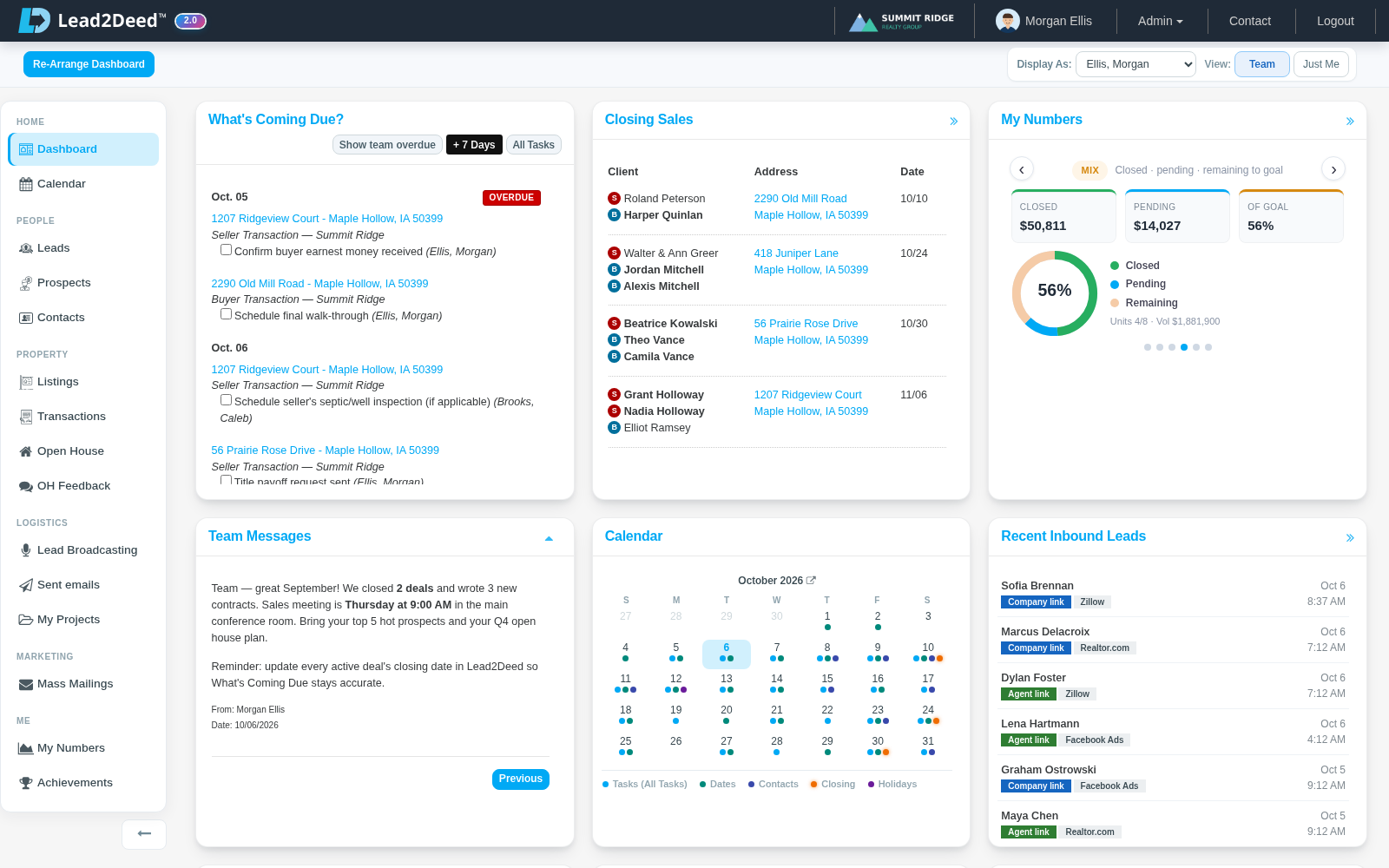Click Logout in the top menu
This screenshot has height=868, width=1389.
1335,21
